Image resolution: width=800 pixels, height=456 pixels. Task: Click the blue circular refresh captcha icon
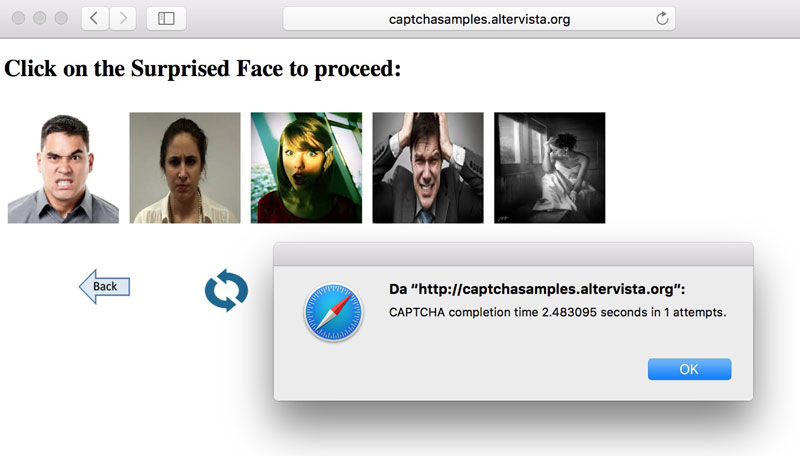[x=227, y=290]
